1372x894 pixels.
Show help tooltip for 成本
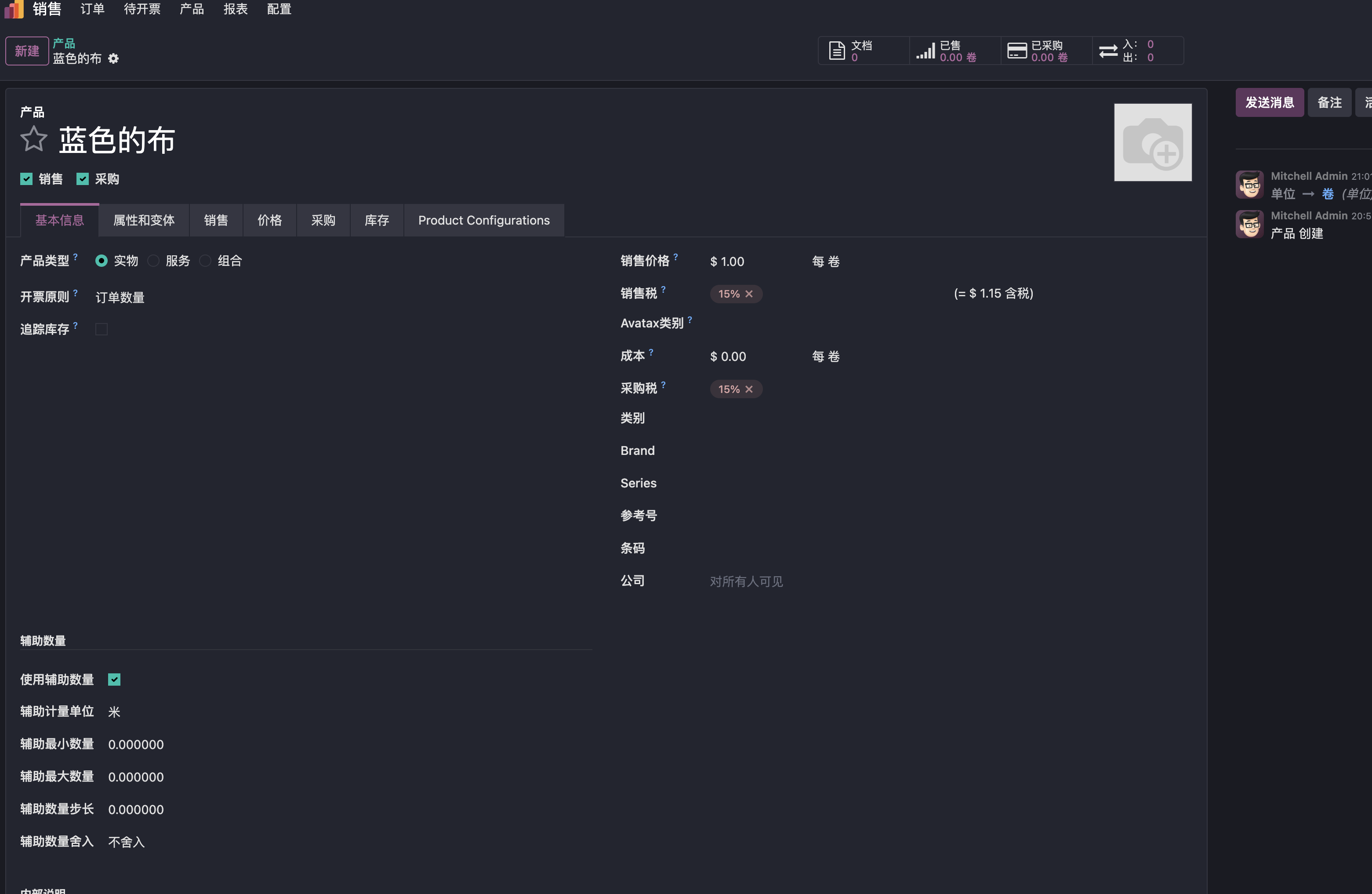[651, 352]
